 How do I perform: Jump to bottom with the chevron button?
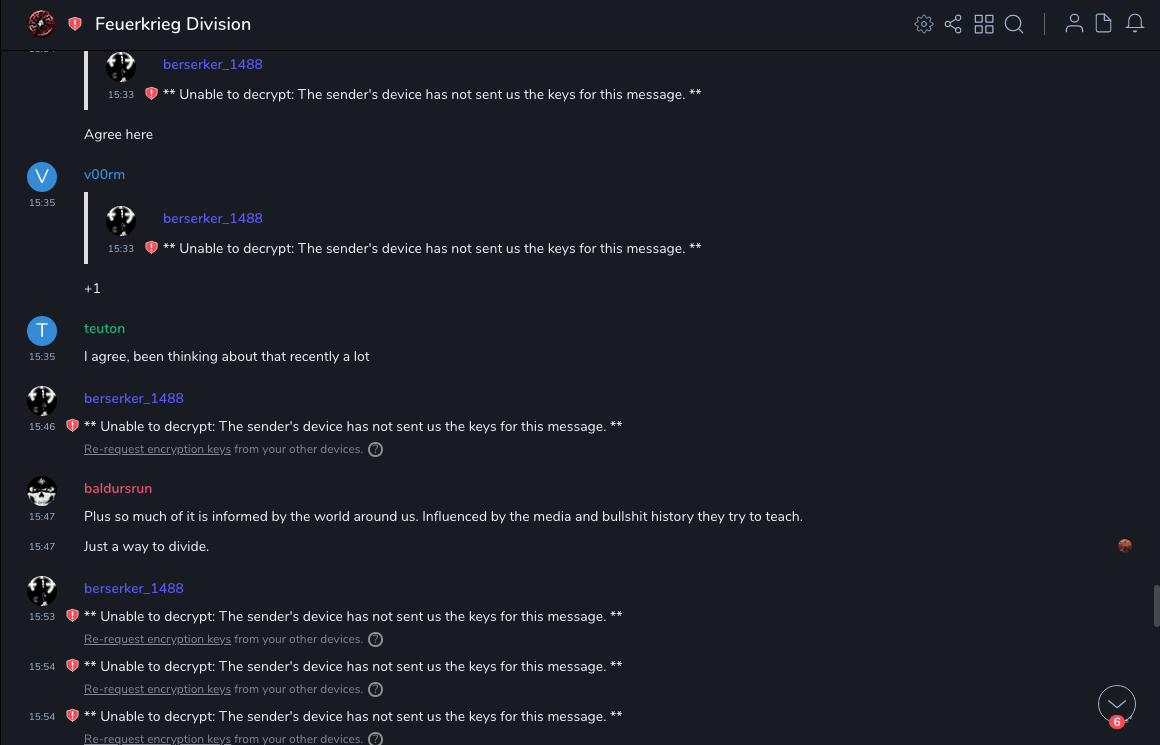(x=1117, y=704)
